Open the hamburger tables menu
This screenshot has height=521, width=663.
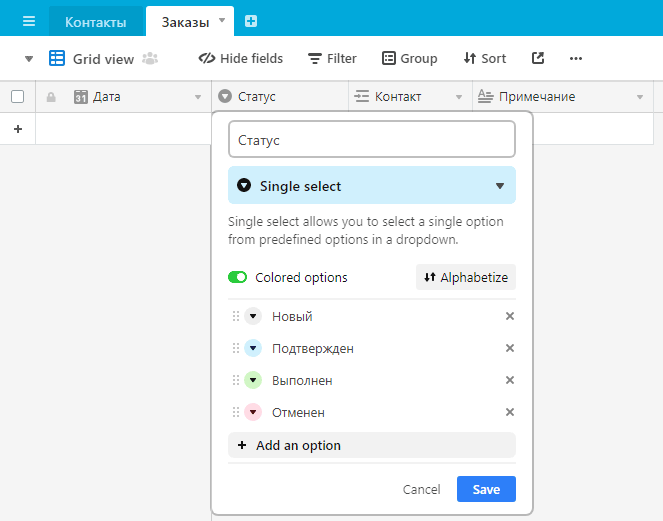(x=29, y=21)
